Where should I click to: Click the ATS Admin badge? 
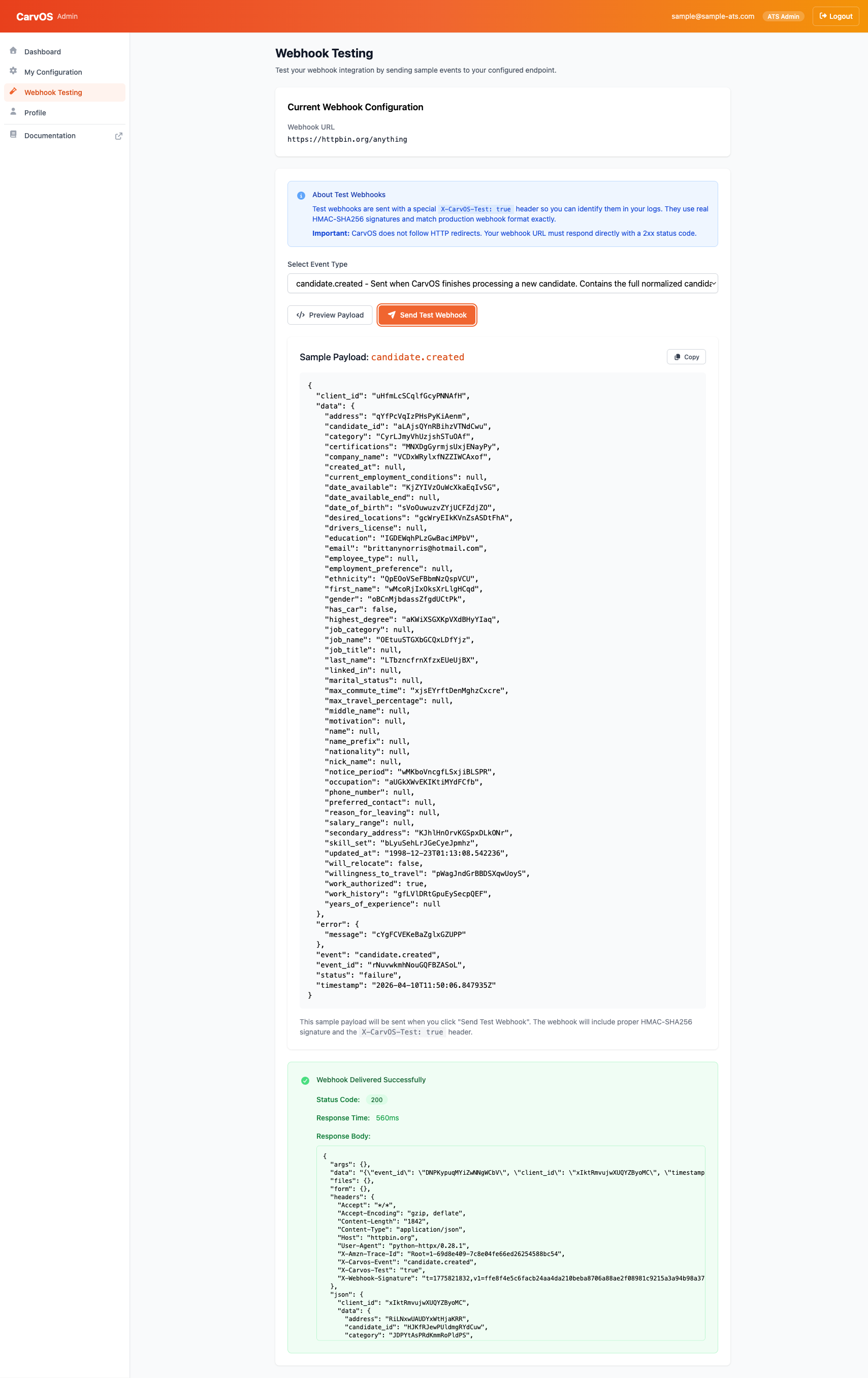click(783, 16)
